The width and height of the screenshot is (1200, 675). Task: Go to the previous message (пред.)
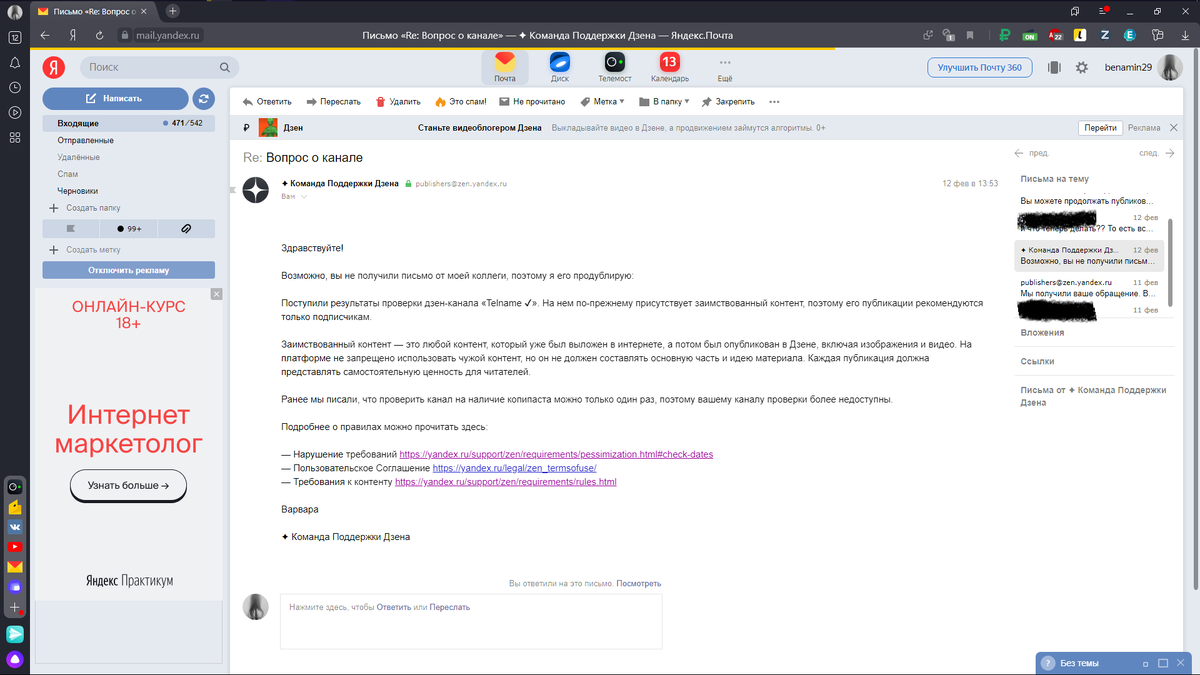tap(1031, 154)
